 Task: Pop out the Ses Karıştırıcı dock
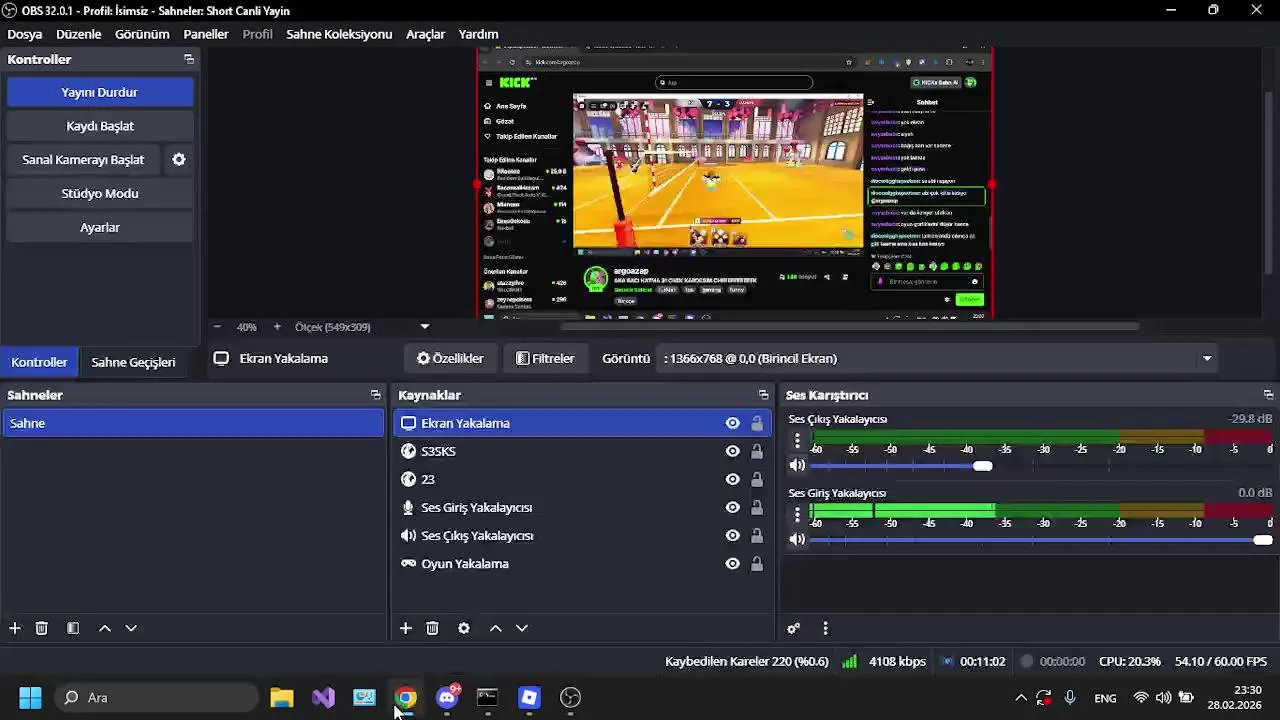click(x=1269, y=395)
